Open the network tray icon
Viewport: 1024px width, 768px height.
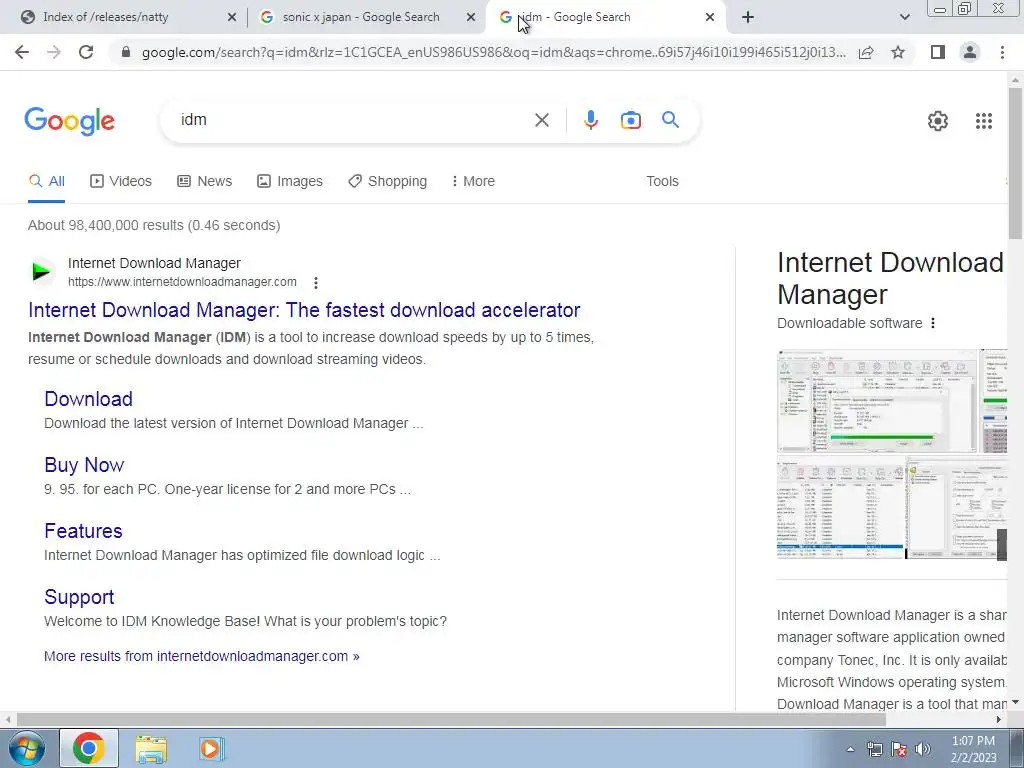pos(874,749)
